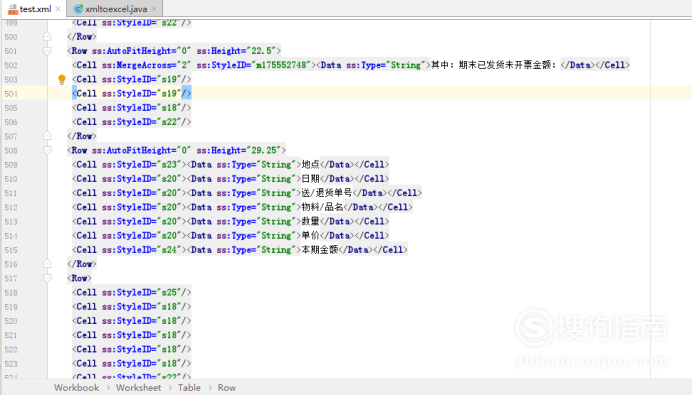
Task: Click line number 520 in the gutter
Action: [11, 321]
